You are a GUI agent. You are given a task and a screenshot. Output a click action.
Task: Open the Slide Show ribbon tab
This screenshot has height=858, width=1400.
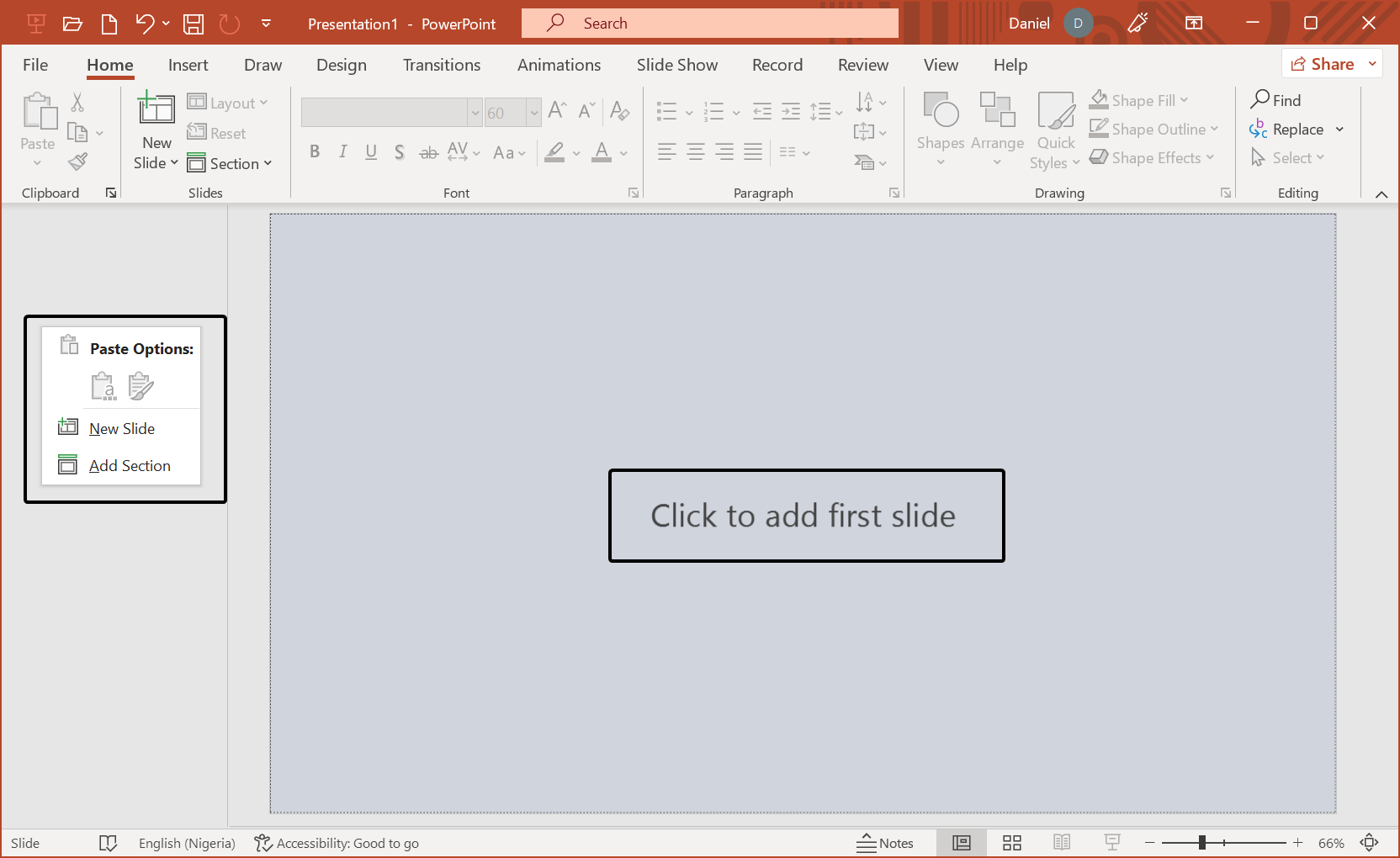(676, 64)
